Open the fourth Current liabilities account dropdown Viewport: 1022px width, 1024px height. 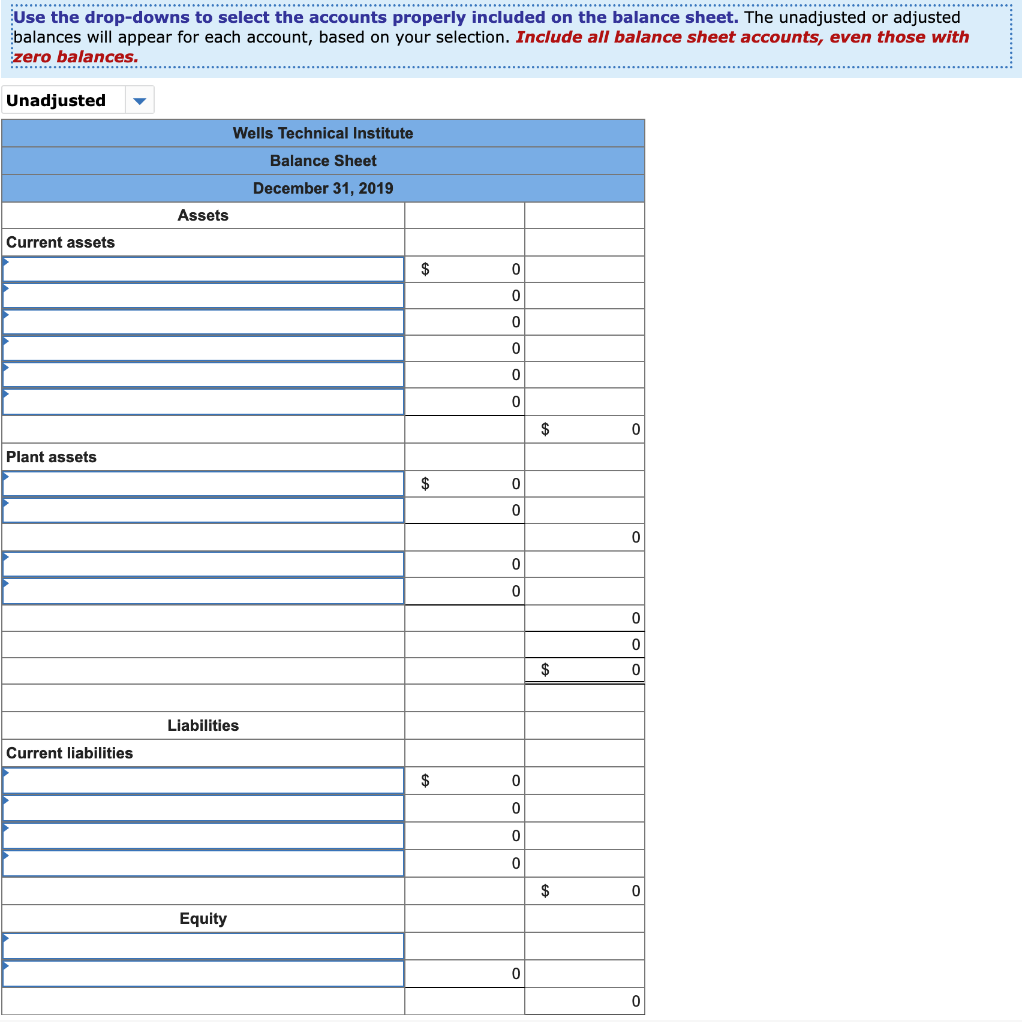coord(203,862)
